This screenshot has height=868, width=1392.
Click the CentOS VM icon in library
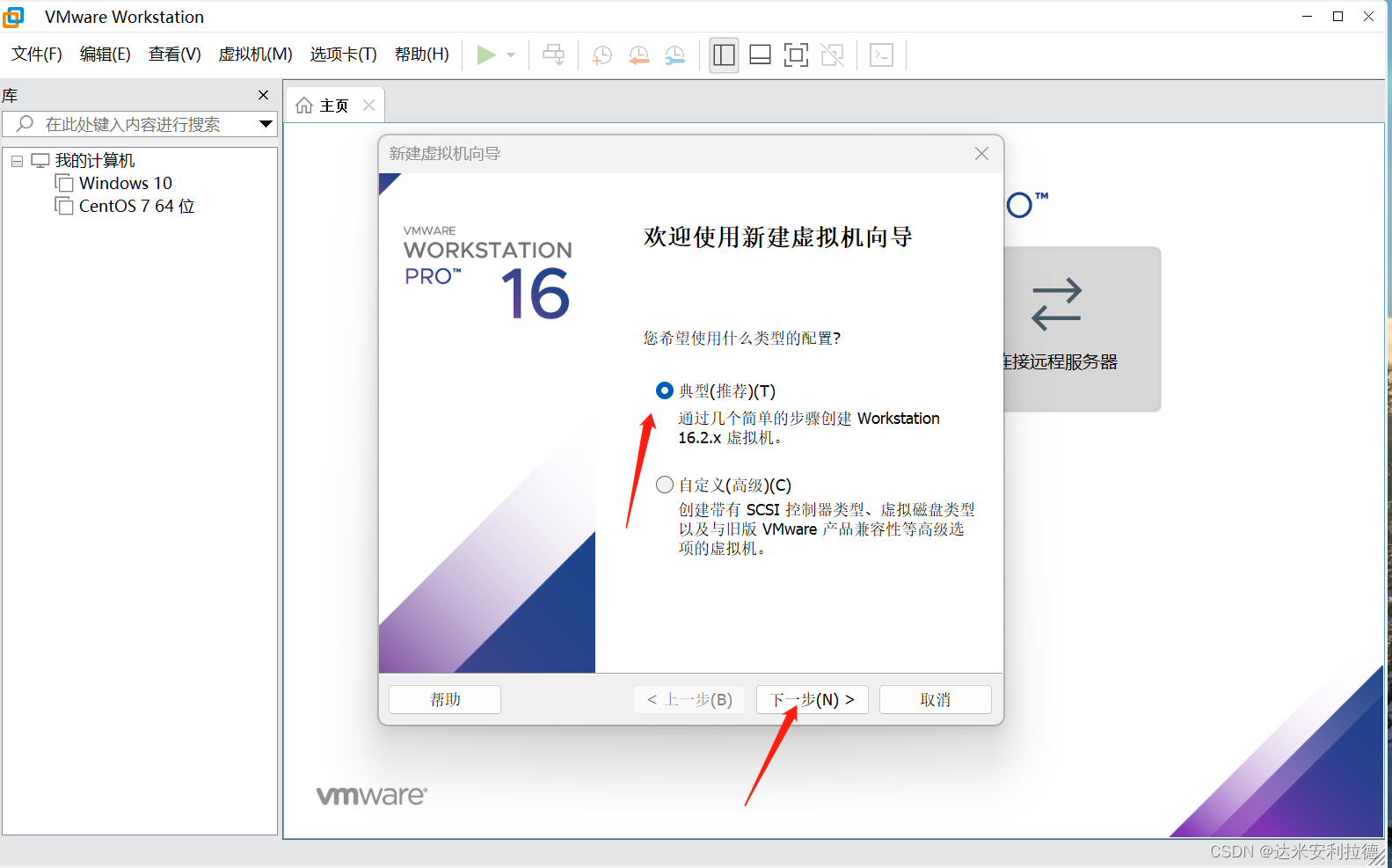click(63, 206)
